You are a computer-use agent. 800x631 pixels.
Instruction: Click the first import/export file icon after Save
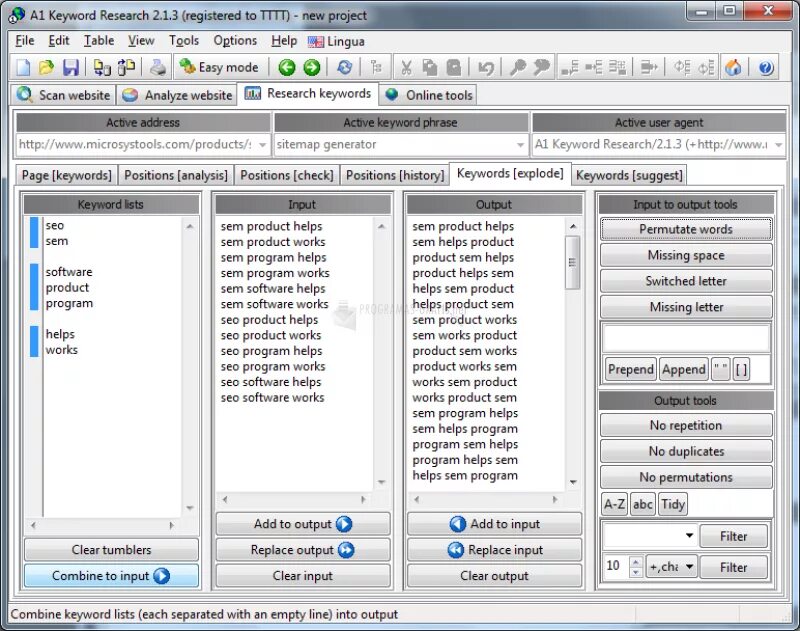(102, 67)
